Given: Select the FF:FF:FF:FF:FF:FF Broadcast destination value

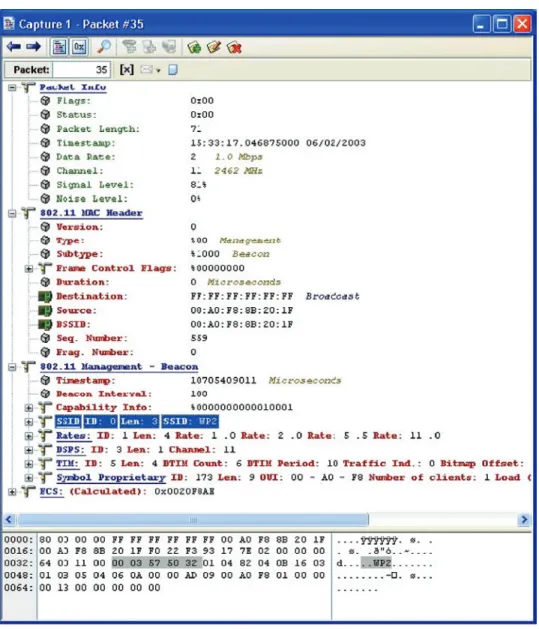Looking at the screenshot, I should [275, 297].
